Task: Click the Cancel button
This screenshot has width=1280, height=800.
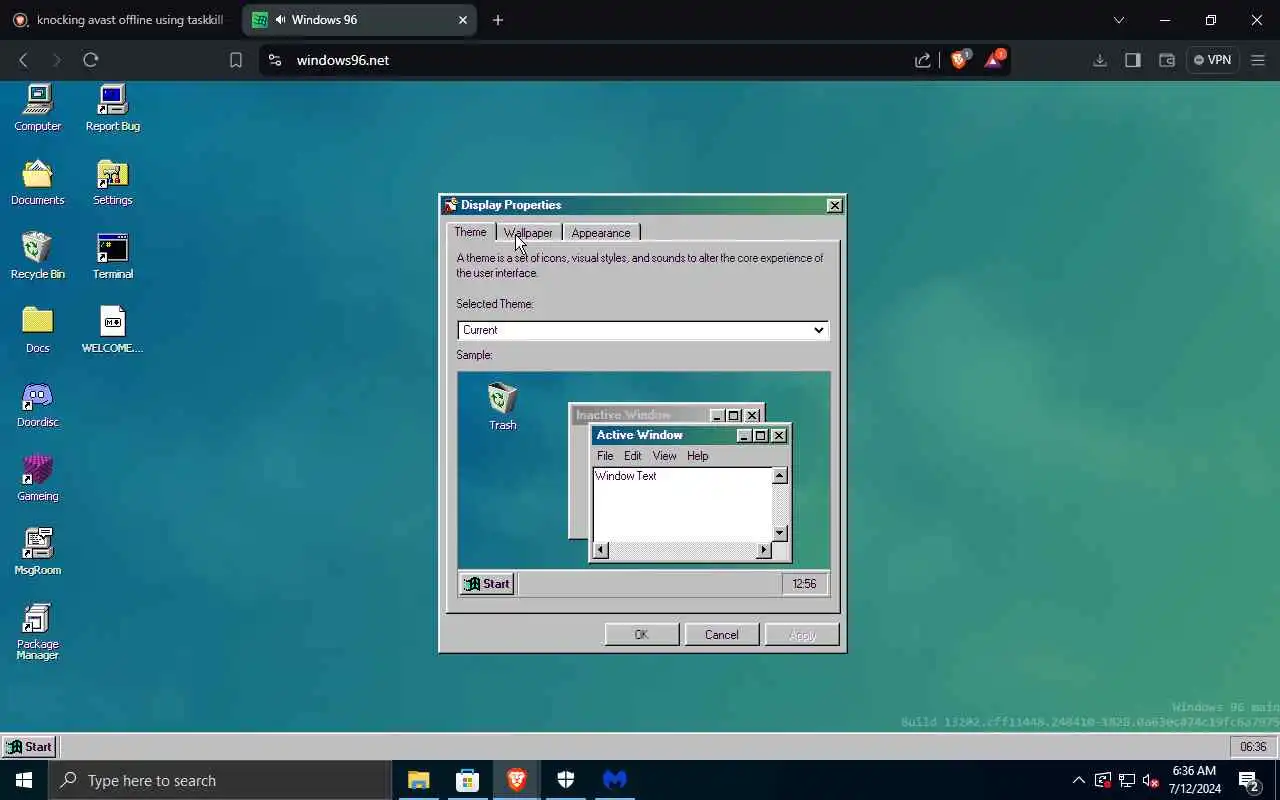Action: coord(722,635)
